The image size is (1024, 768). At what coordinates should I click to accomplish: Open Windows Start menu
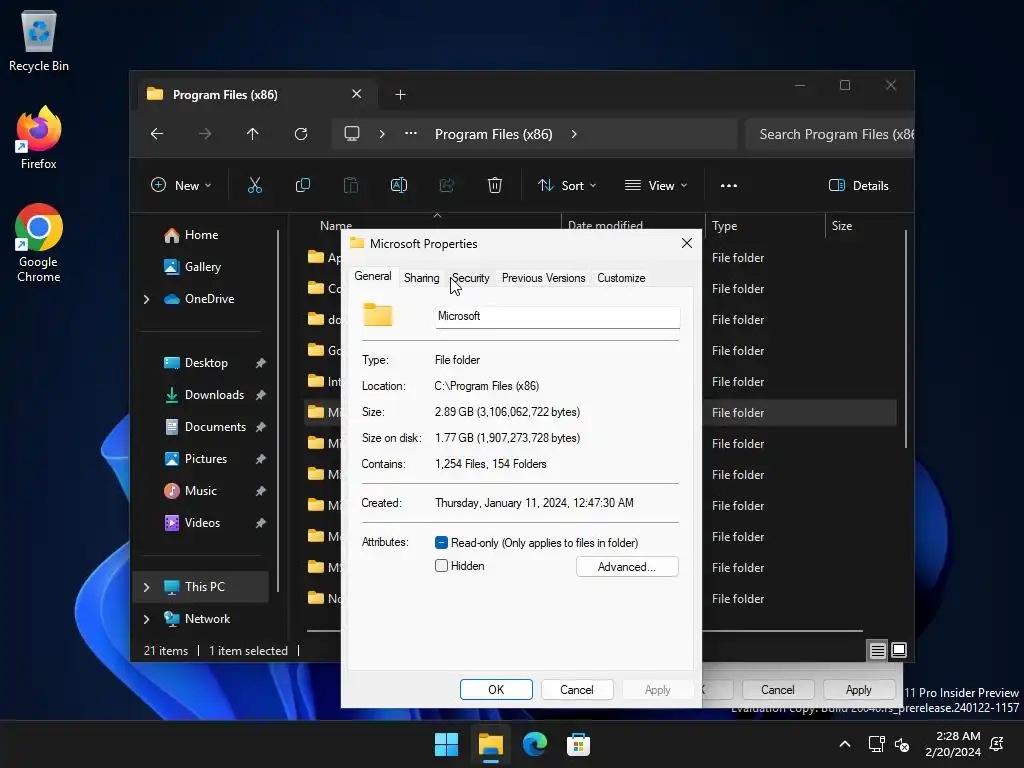pos(447,744)
